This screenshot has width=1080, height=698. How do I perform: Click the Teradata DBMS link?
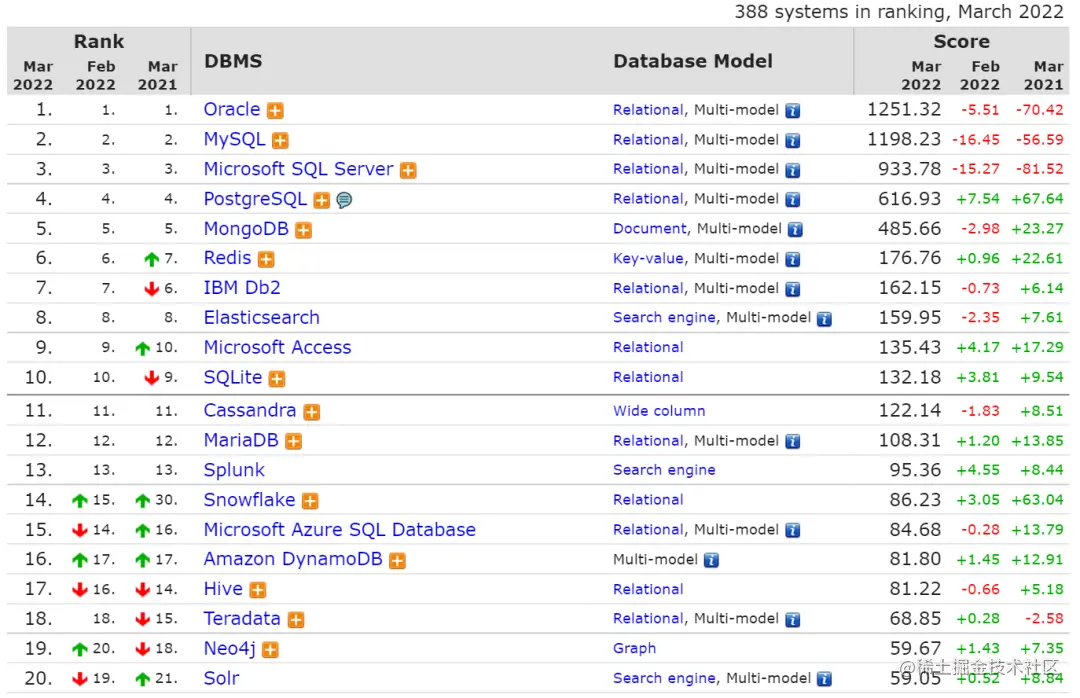click(x=242, y=619)
